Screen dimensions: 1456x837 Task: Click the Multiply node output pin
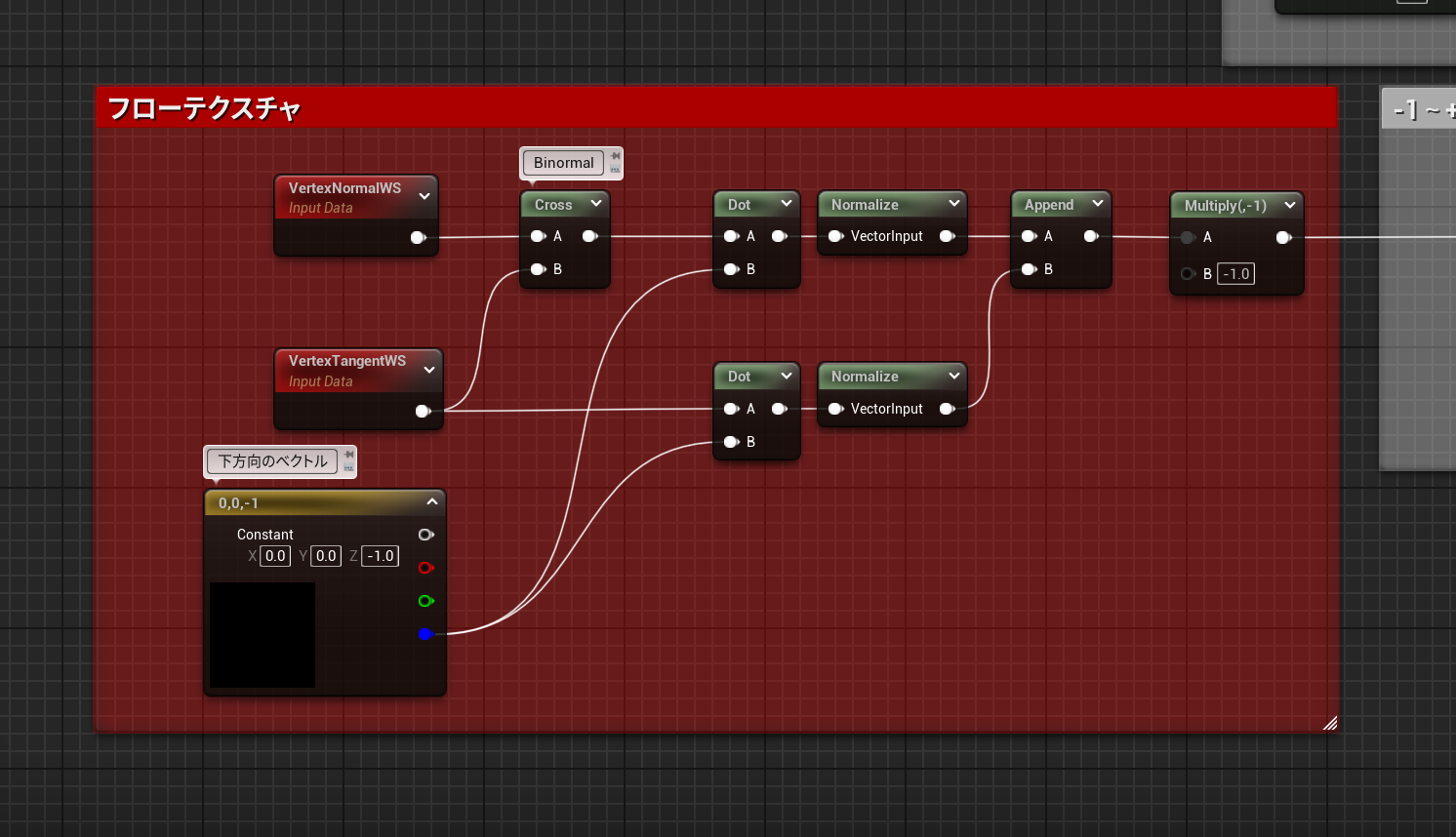[x=1283, y=237]
